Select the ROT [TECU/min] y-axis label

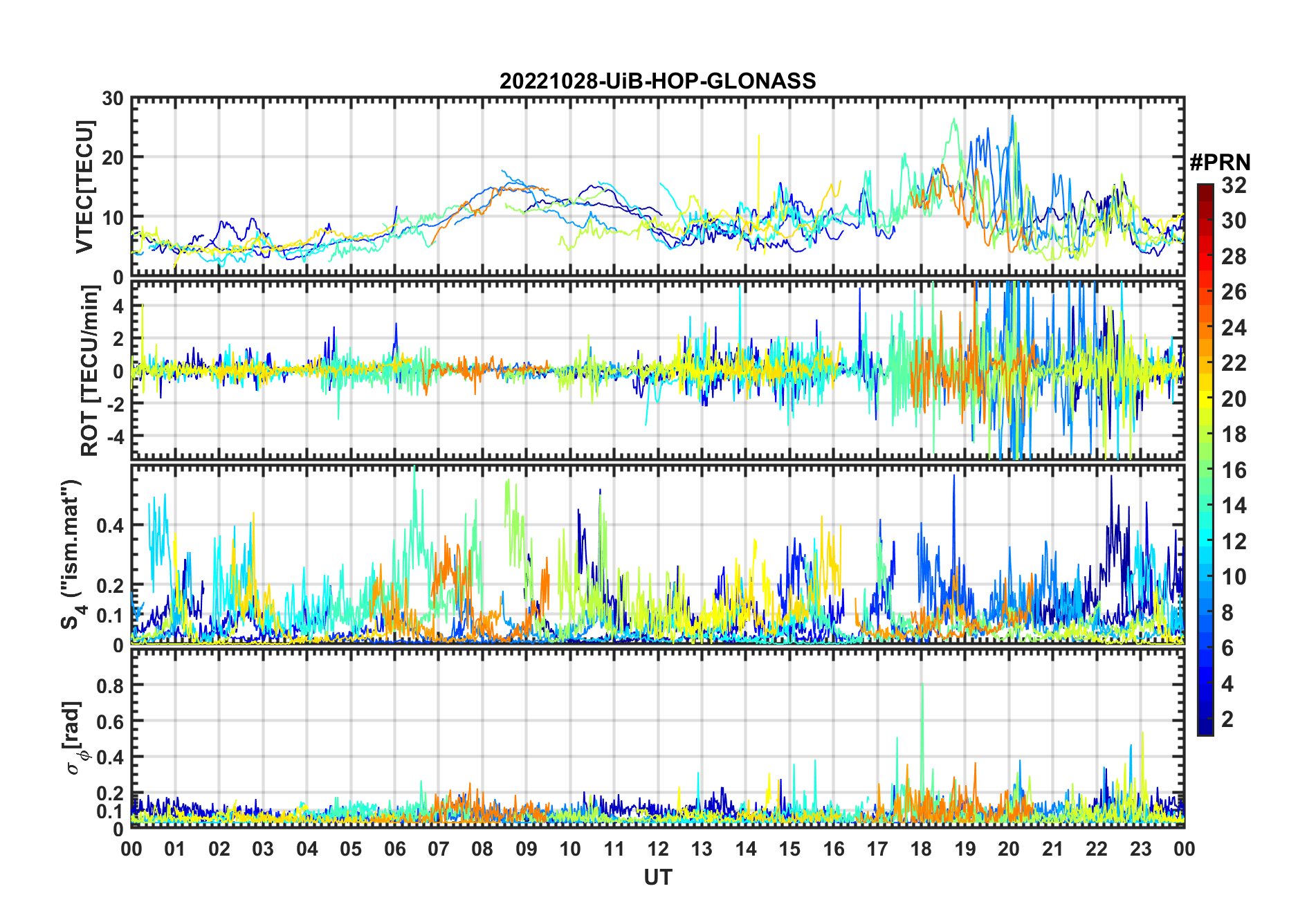point(90,371)
